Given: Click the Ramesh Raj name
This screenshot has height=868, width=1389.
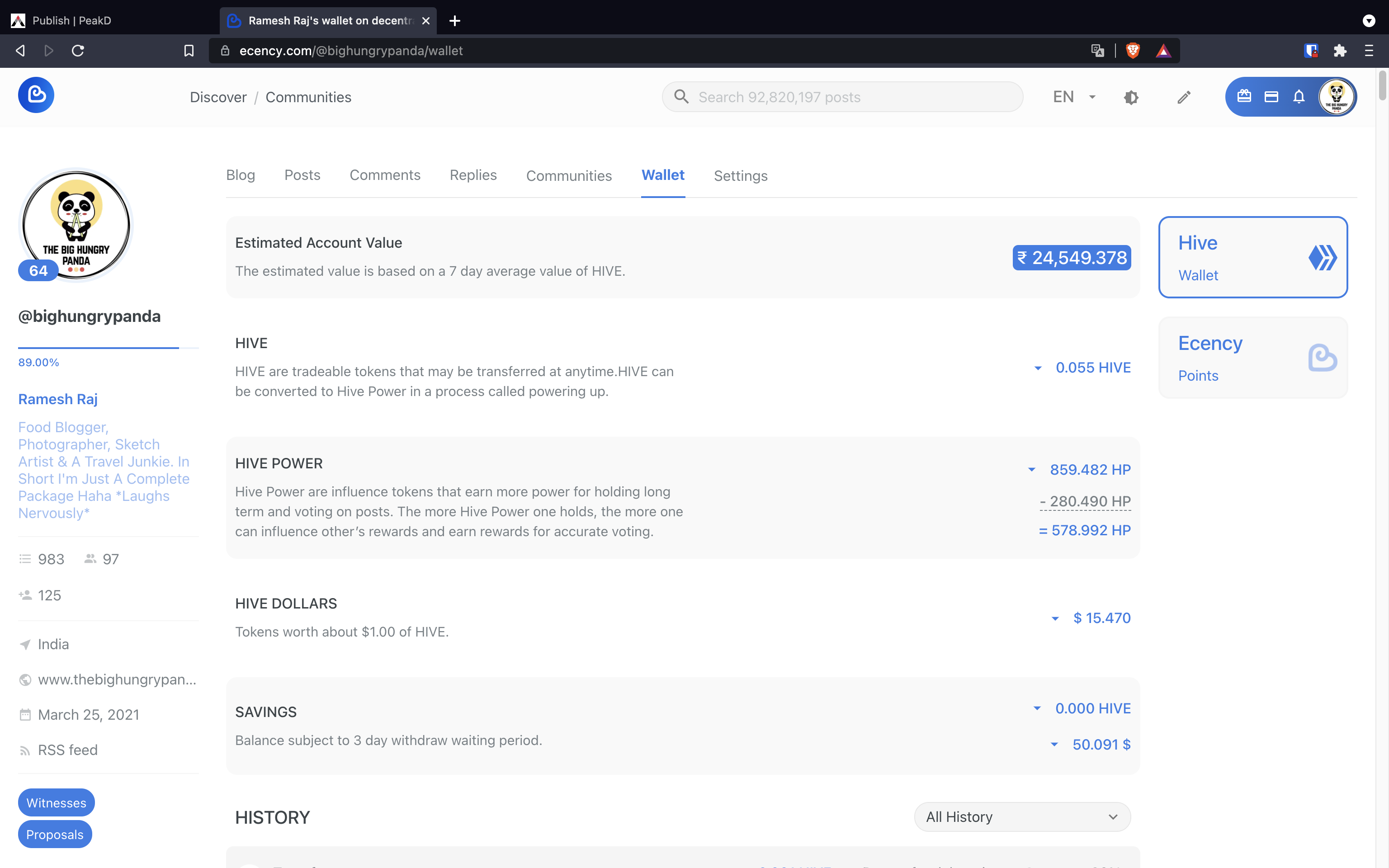Looking at the screenshot, I should (x=58, y=399).
